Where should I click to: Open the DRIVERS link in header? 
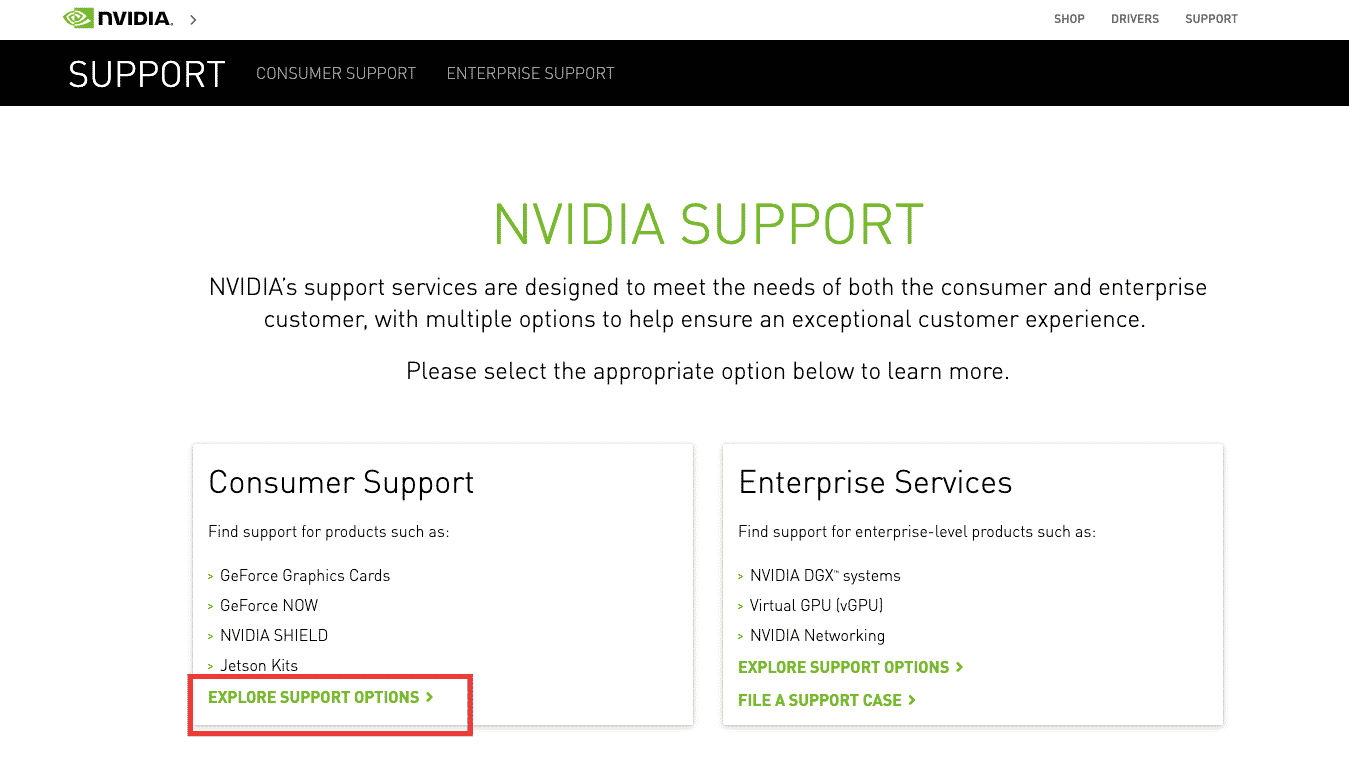1135,19
